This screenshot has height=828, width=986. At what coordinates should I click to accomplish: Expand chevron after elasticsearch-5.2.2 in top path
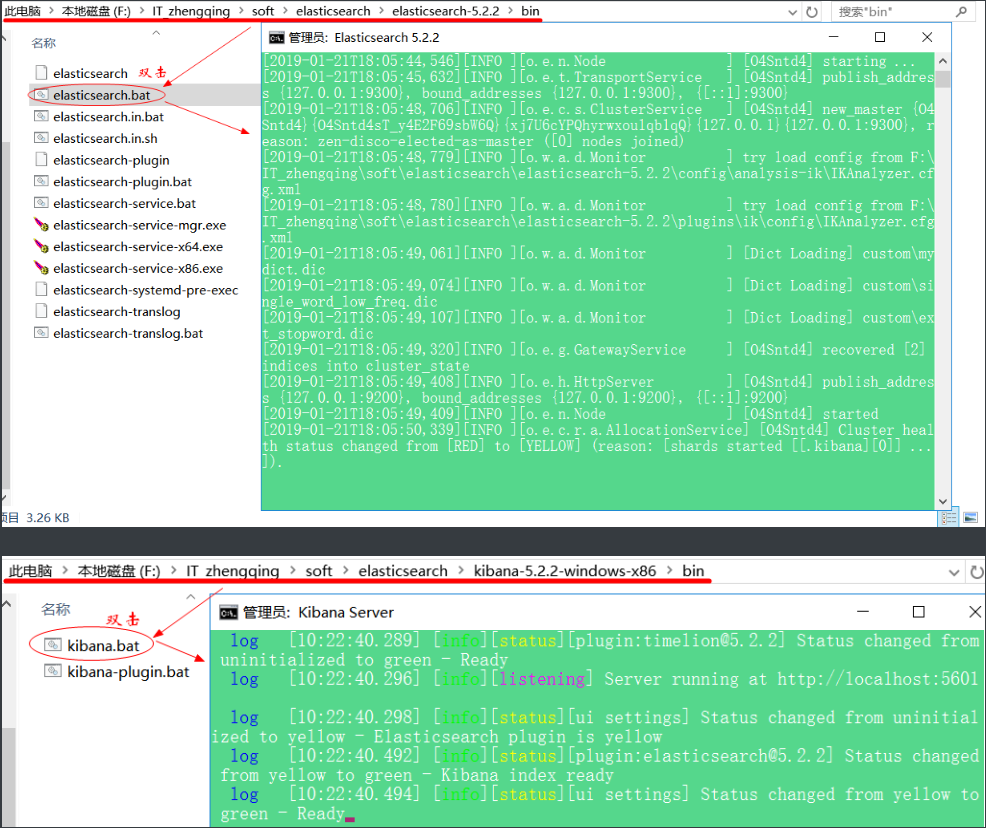tap(510, 11)
